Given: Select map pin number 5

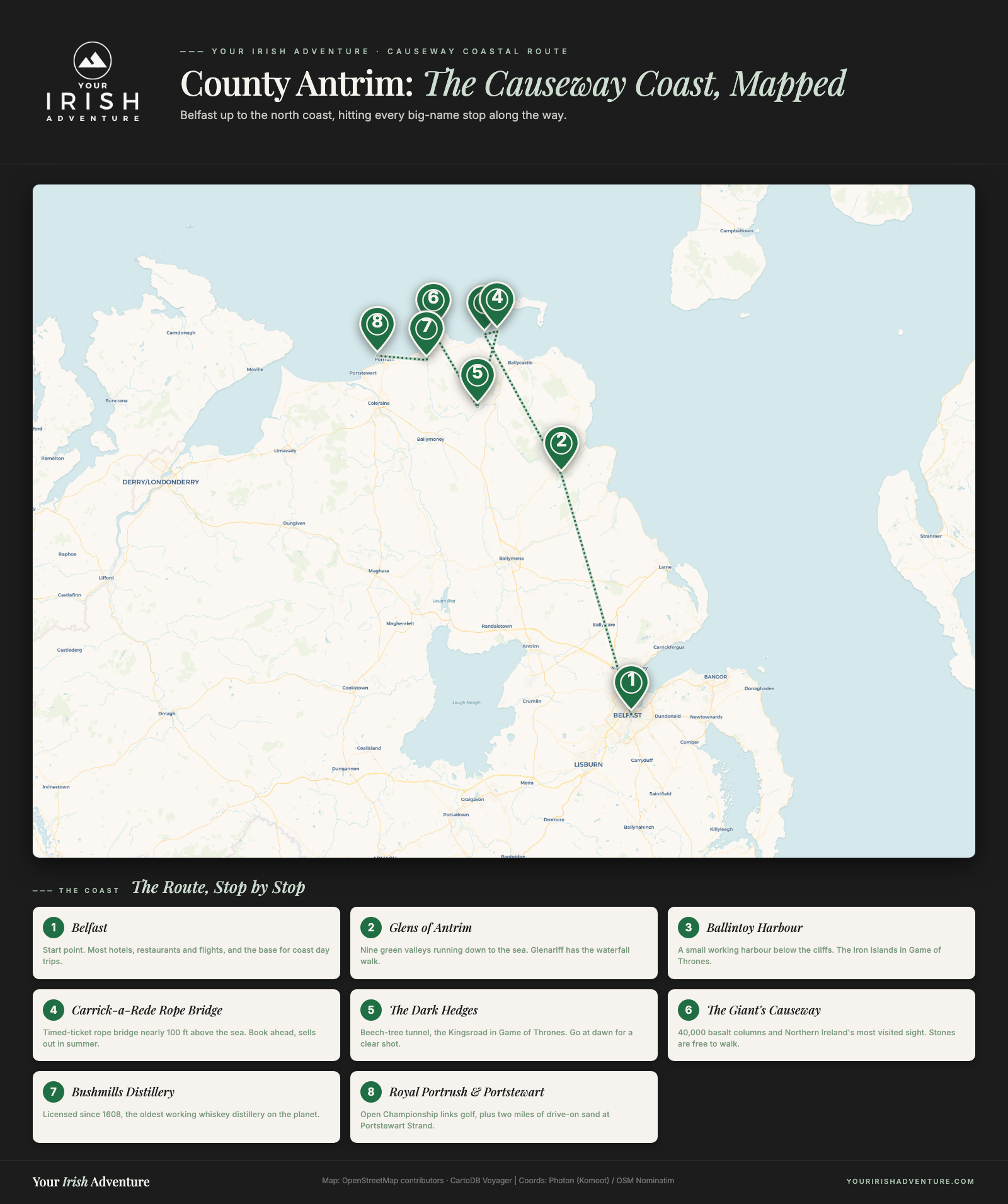Looking at the screenshot, I should point(477,380).
